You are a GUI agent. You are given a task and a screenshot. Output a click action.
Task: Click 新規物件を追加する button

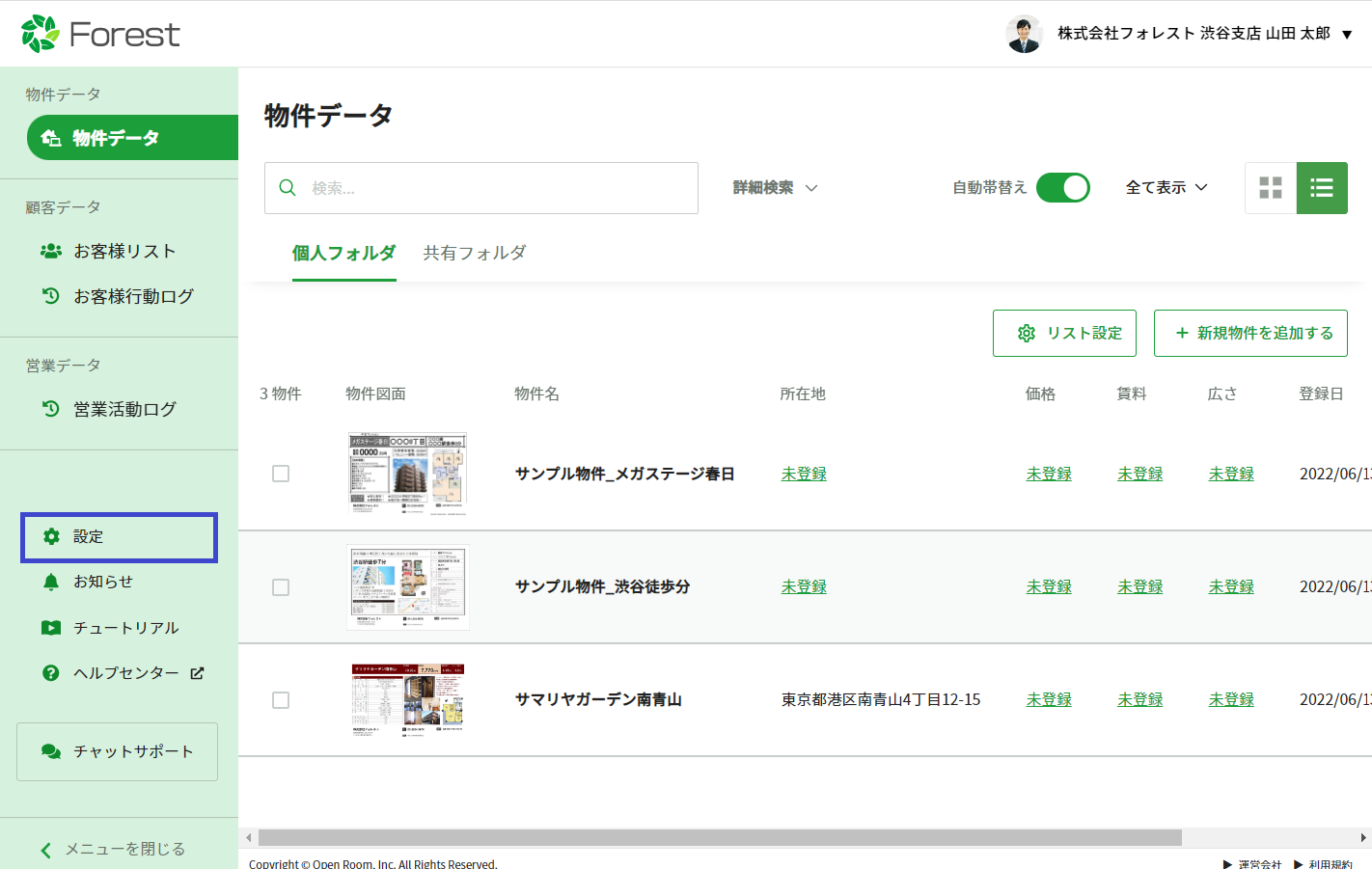point(1250,333)
